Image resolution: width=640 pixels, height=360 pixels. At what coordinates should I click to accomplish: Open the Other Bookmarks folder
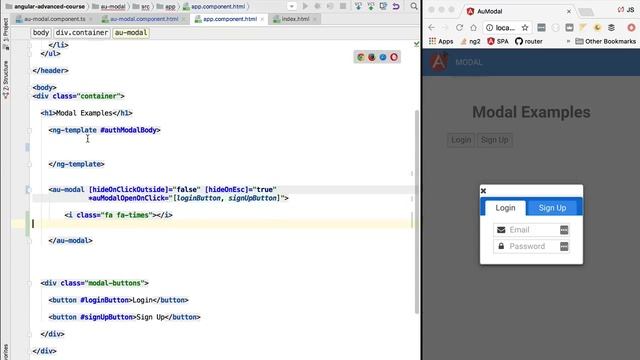point(605,41)
